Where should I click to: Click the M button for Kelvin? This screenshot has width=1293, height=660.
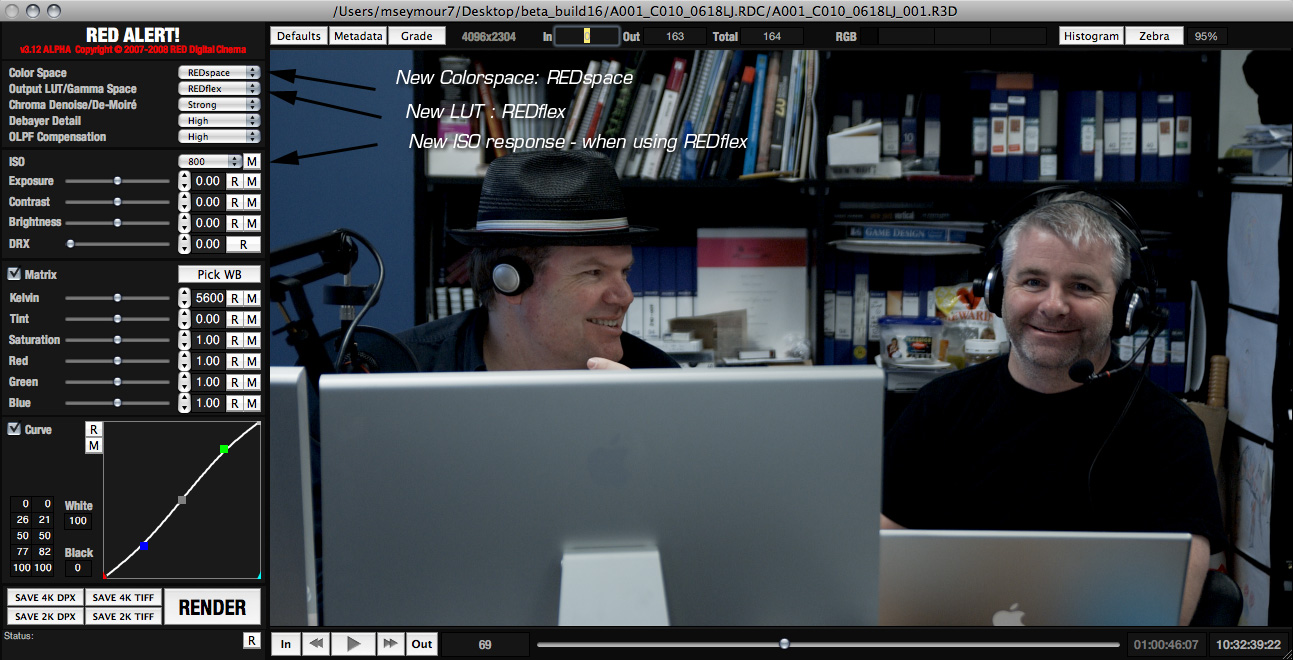(x=252, y=298)
